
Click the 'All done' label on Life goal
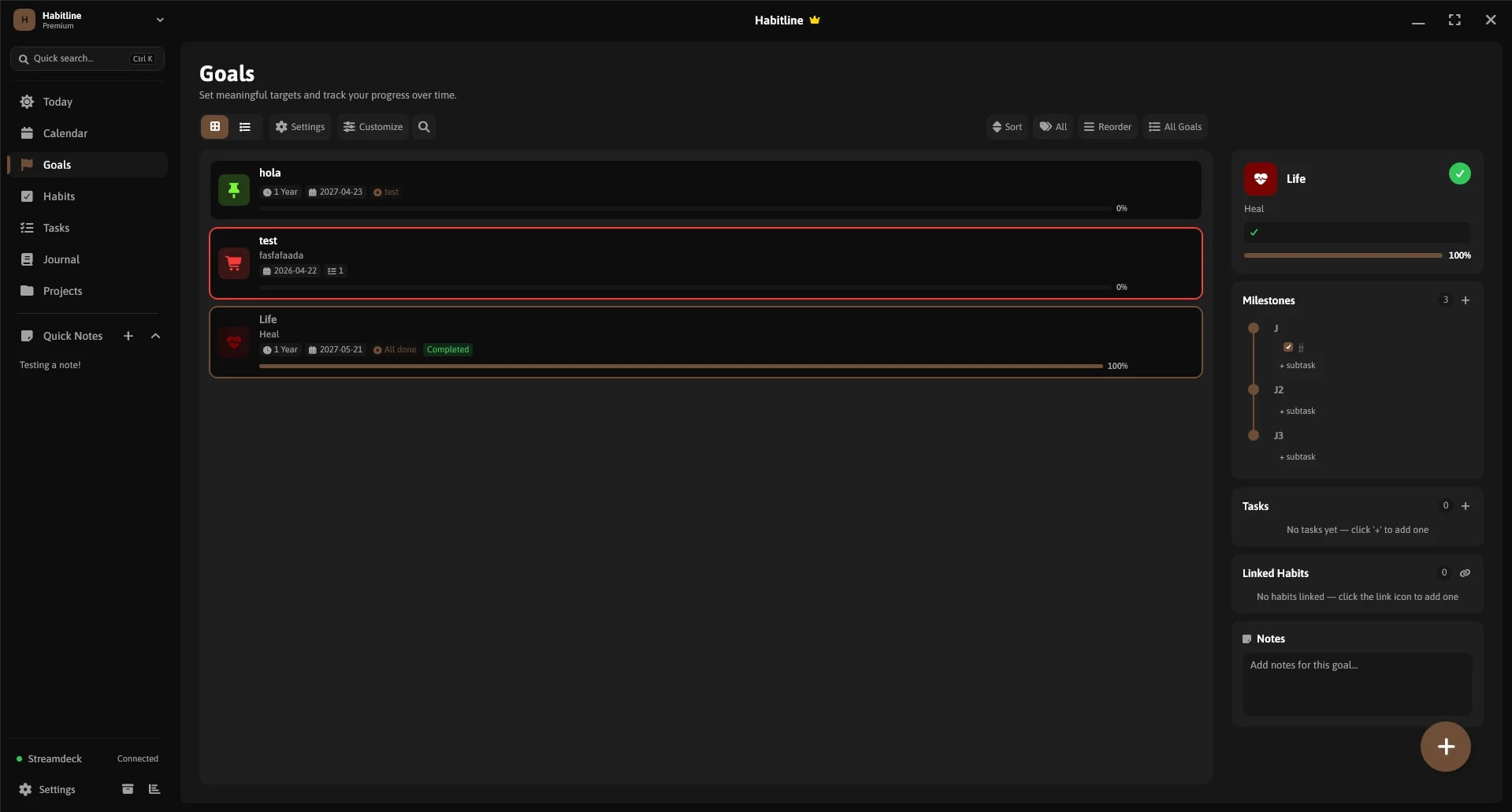(x=395, y=350)
